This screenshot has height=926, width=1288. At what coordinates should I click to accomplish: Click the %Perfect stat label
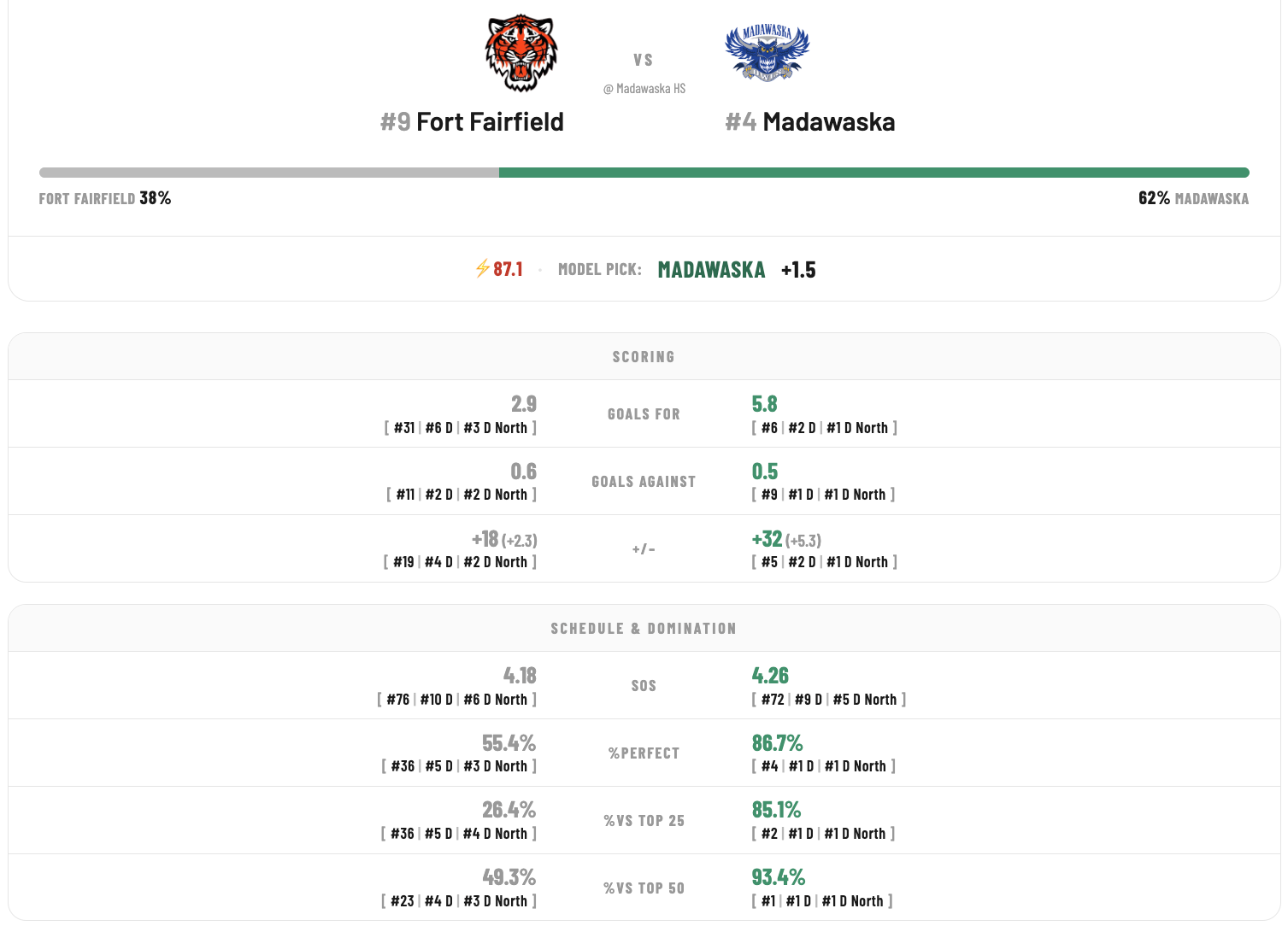point(644,753)
